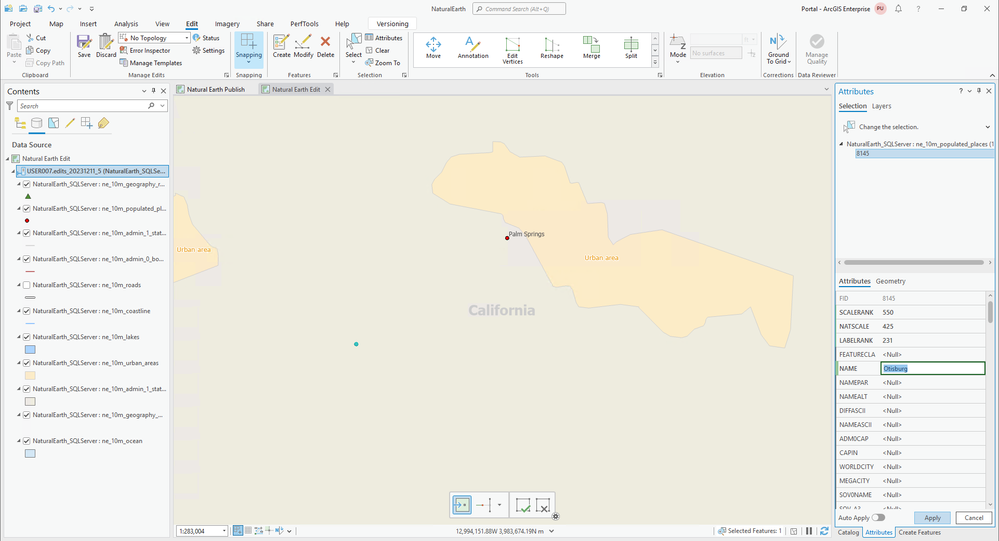Discard edits using the Discard icon
The height and width of the screenshot is (541, 999).
[106, 46]
